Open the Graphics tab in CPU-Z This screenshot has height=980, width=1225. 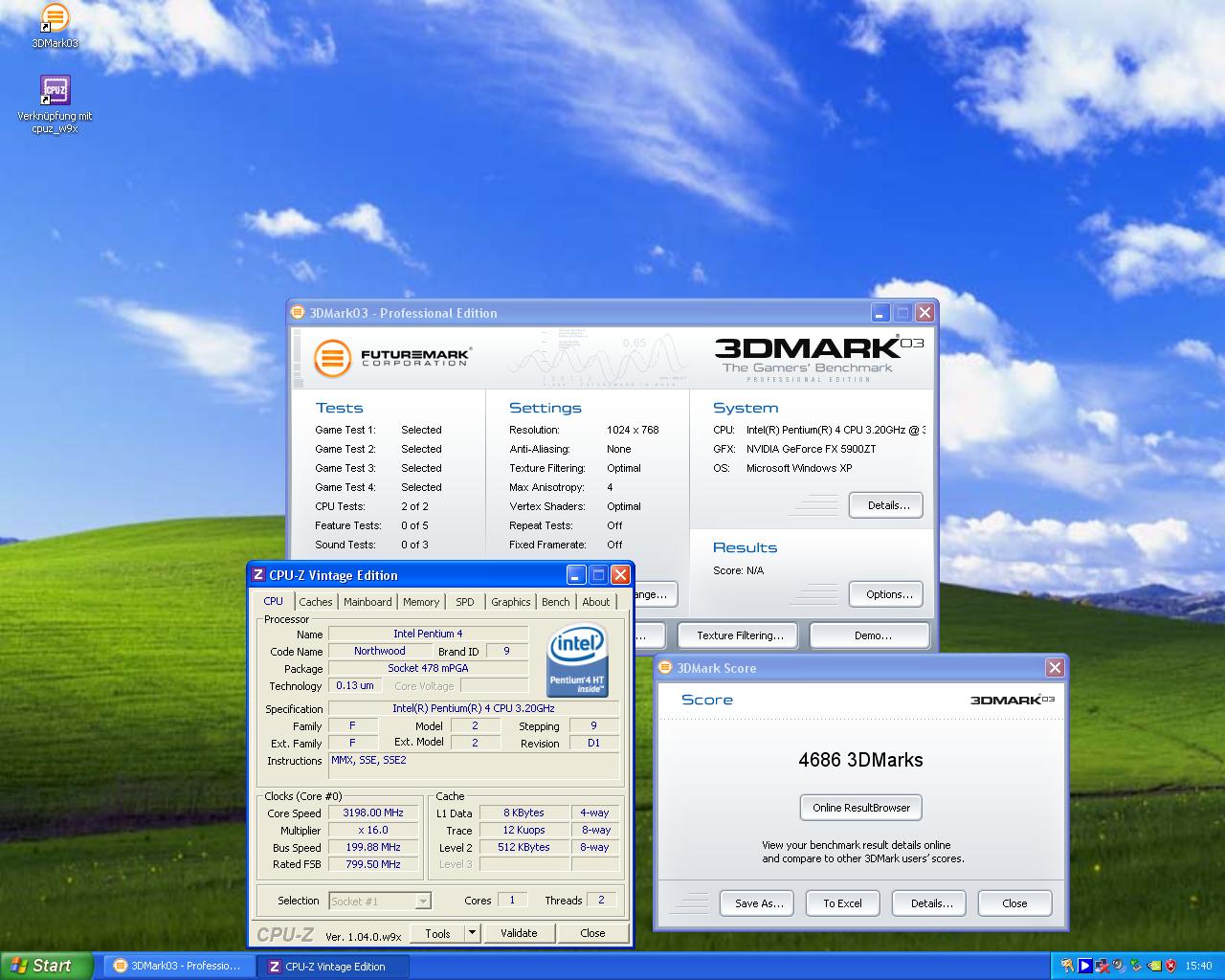click(x=510, y=602)
